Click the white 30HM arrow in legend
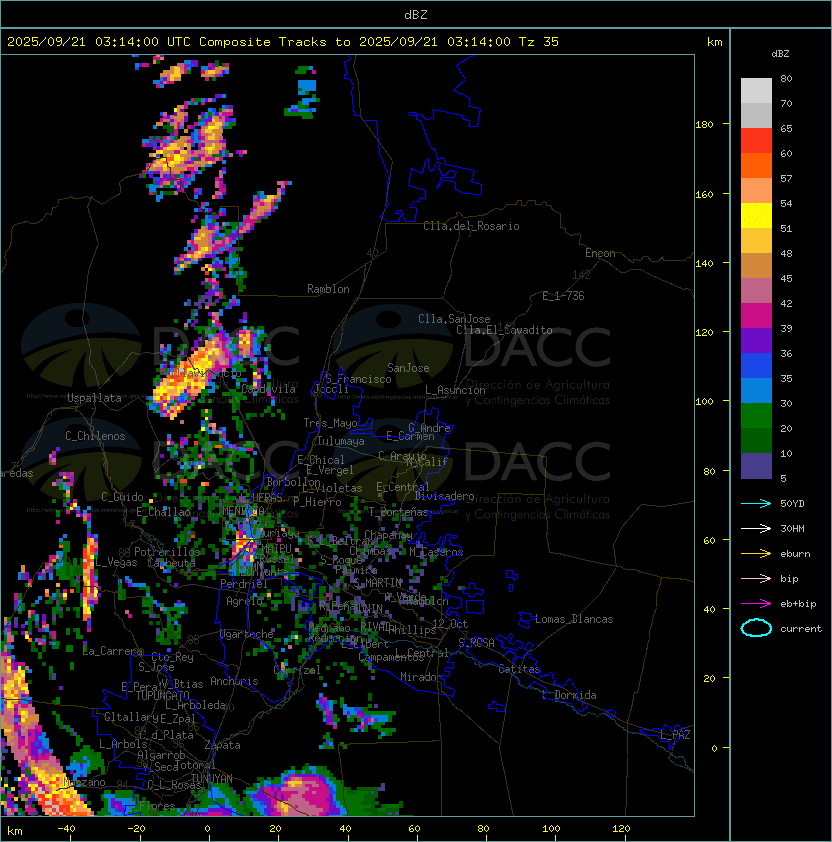This screenshot has width=832, height=842. (x=756, y=528)
